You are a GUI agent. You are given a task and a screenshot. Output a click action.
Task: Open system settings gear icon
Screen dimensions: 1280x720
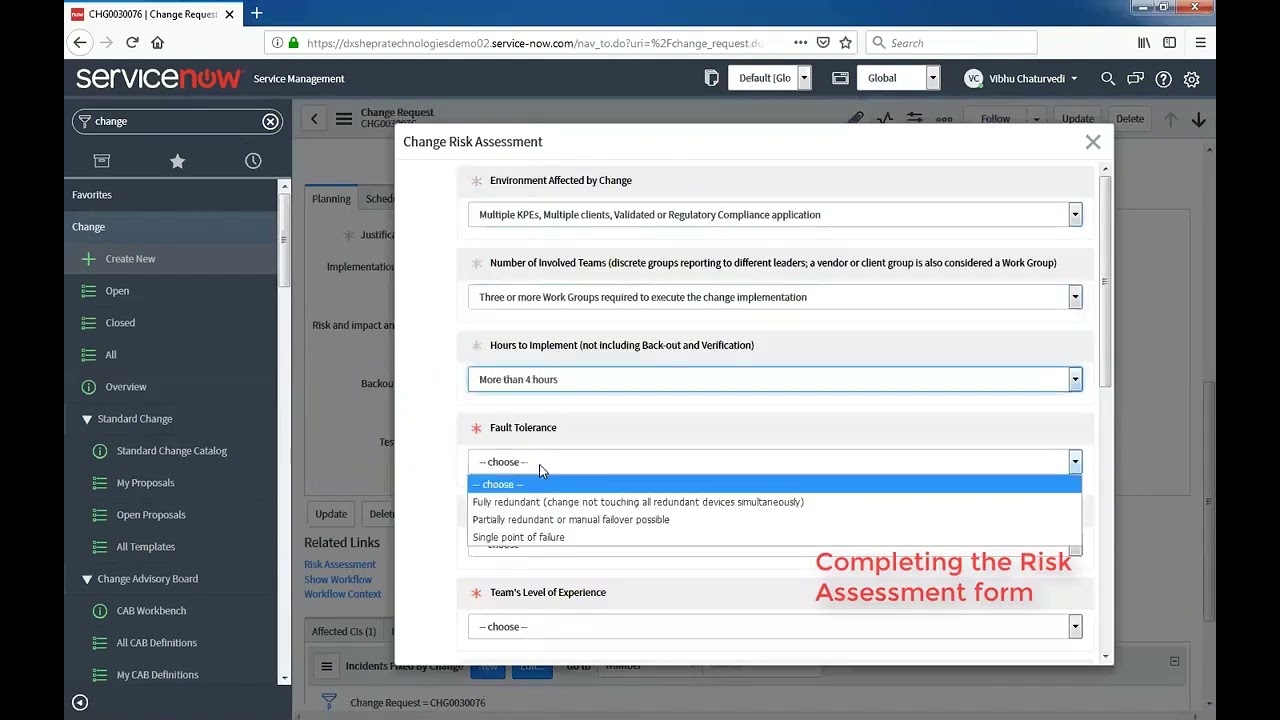1192,79
